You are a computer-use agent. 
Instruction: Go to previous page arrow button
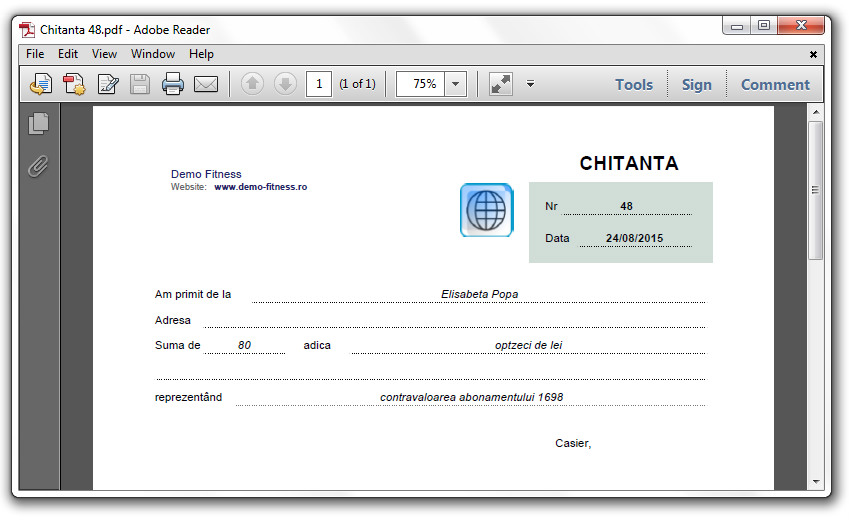pos(252,84)
